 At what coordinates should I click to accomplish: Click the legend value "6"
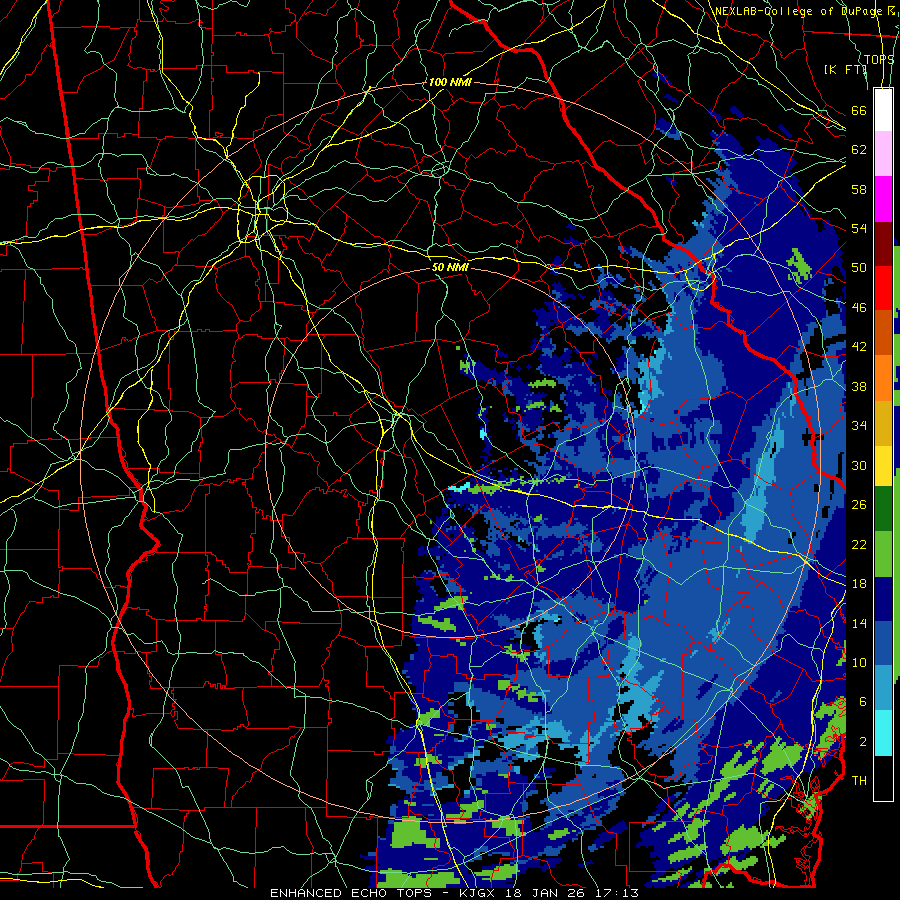863,701
